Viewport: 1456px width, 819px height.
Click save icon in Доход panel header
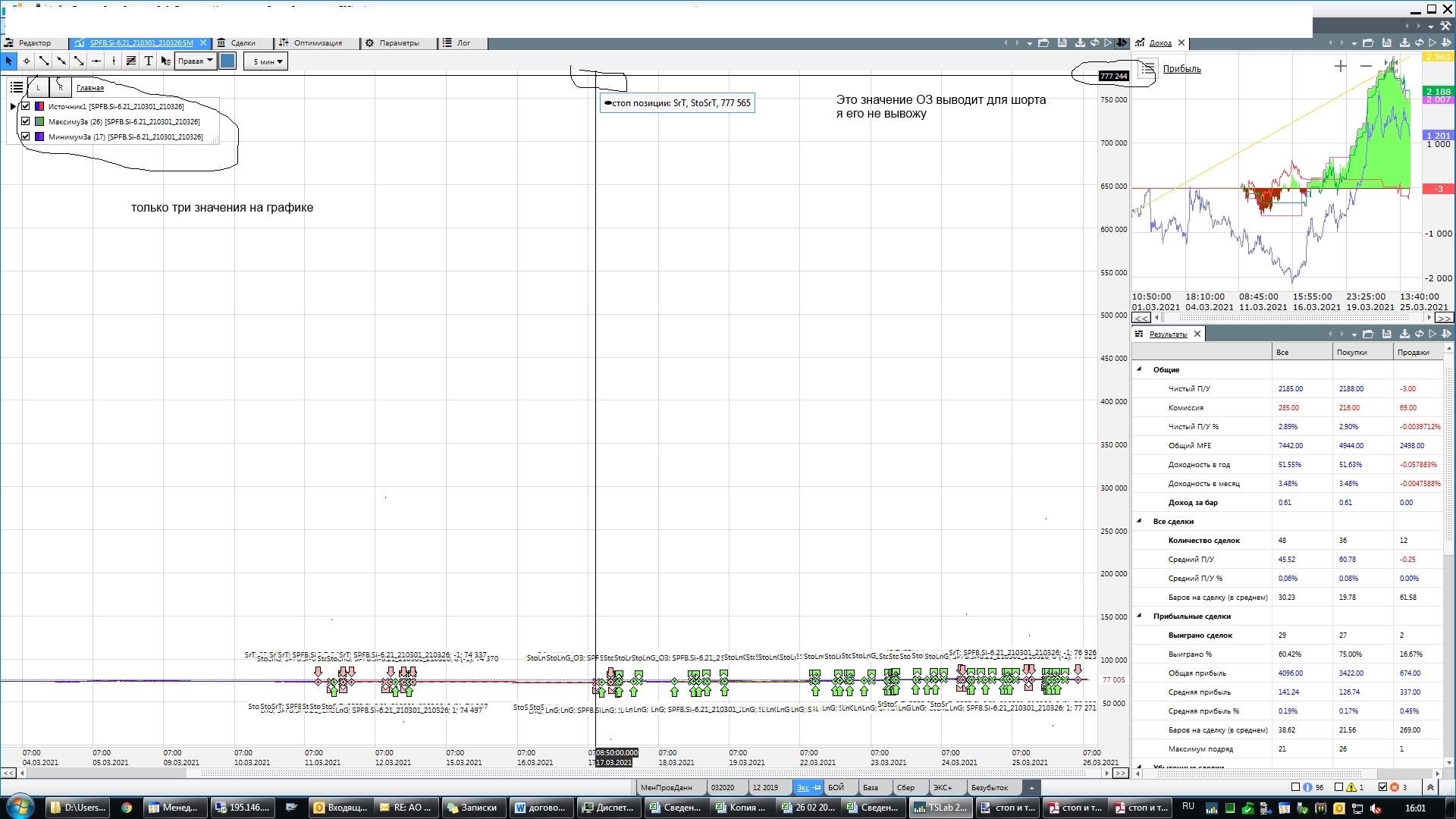pos(1386,43)
